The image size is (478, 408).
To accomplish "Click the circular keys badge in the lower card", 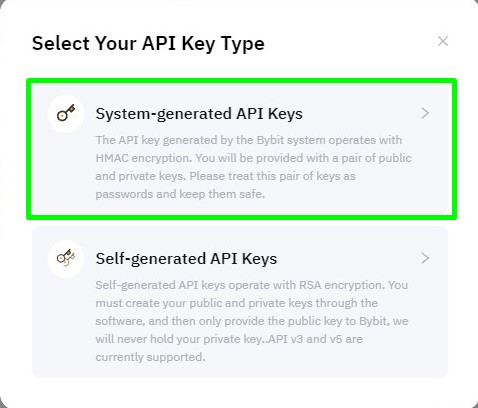I will 66,258.
